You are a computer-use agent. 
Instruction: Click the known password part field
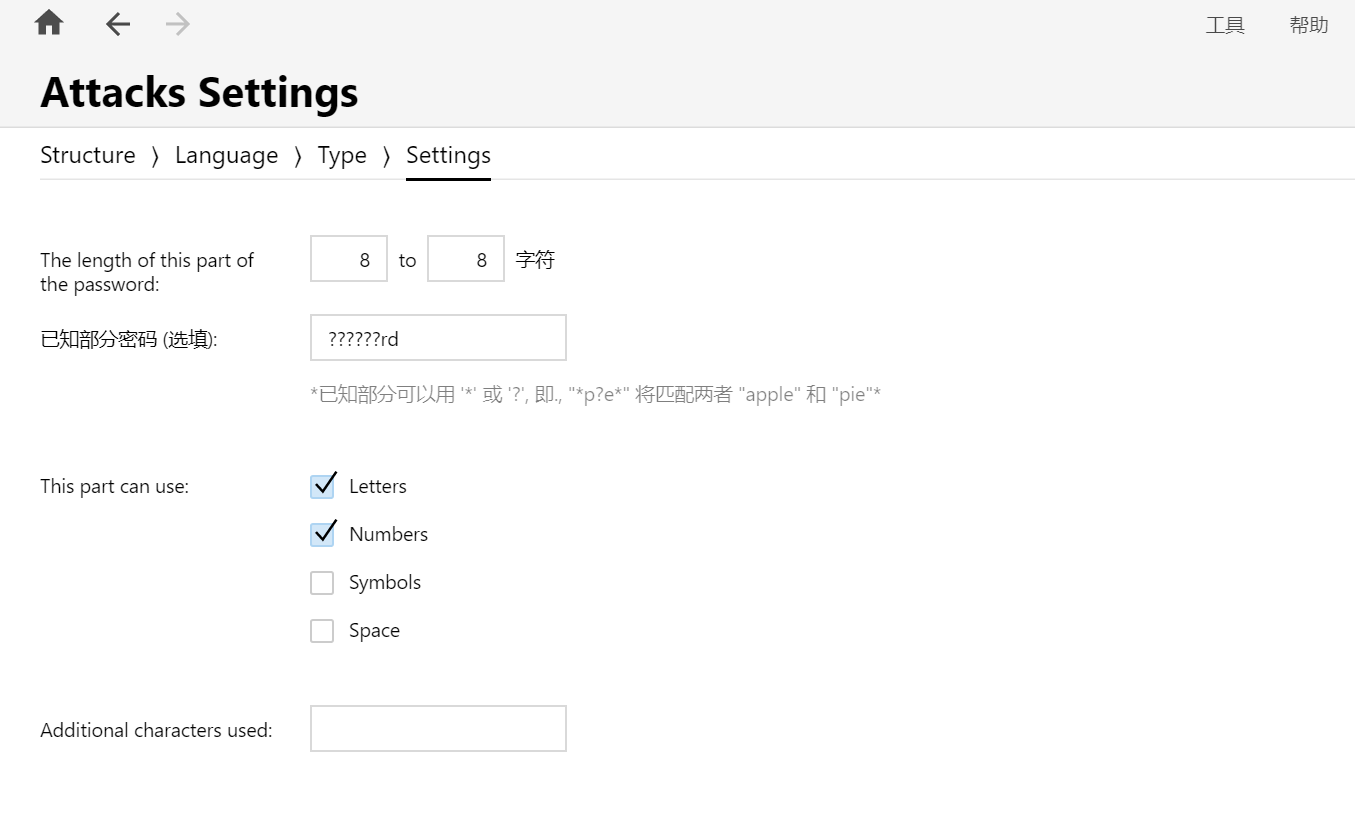pos(438,338)
